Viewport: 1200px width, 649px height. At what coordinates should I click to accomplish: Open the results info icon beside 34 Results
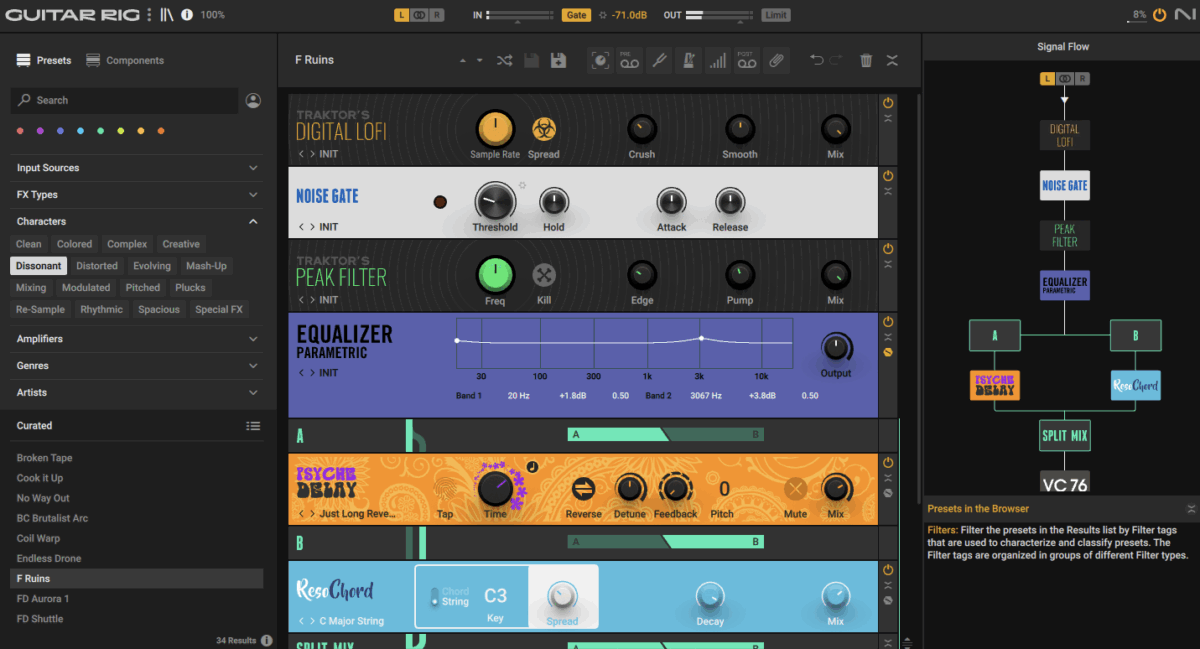click(267, 640)
